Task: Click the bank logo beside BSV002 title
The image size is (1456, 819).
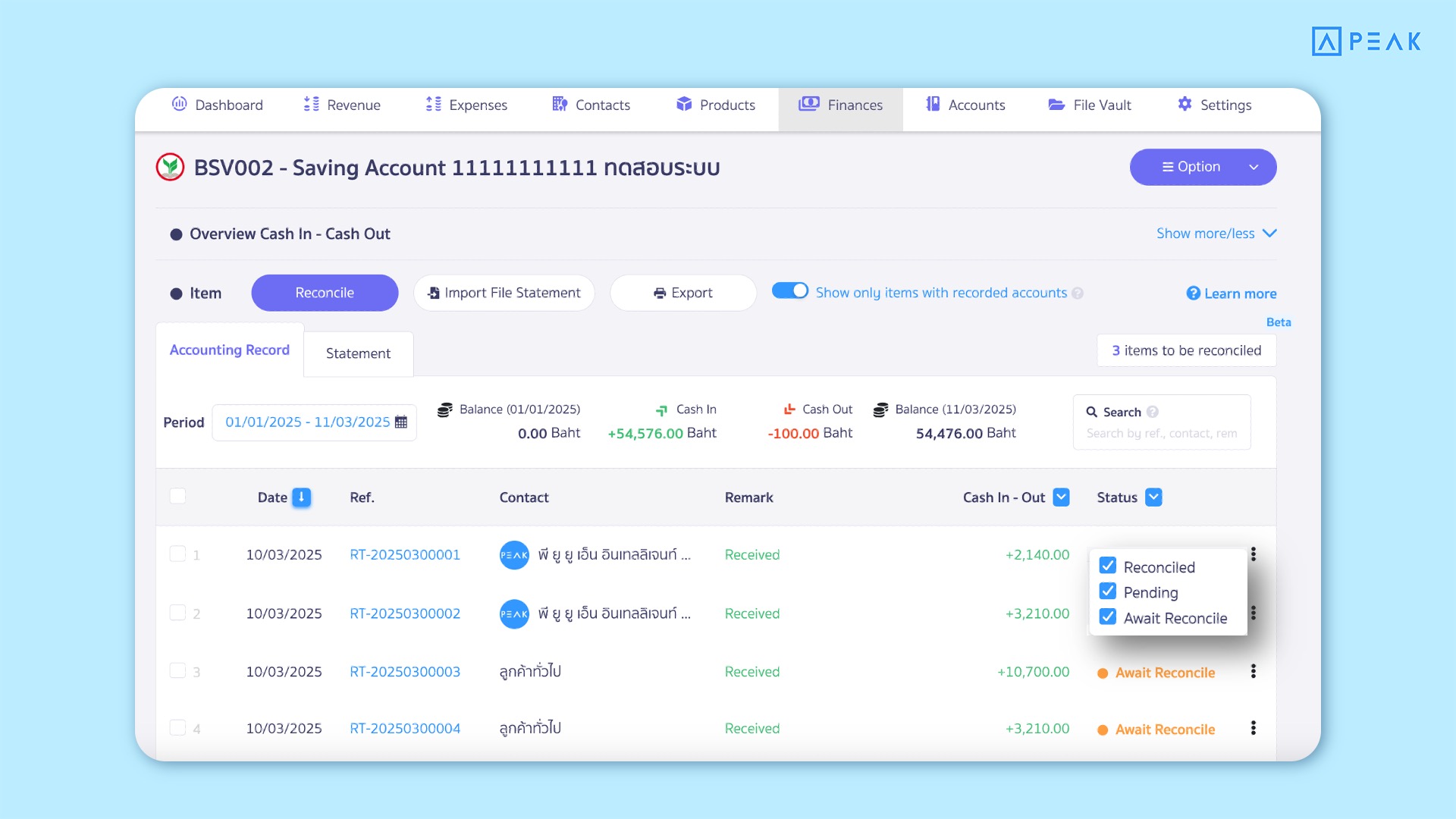Action: [171, 167]
